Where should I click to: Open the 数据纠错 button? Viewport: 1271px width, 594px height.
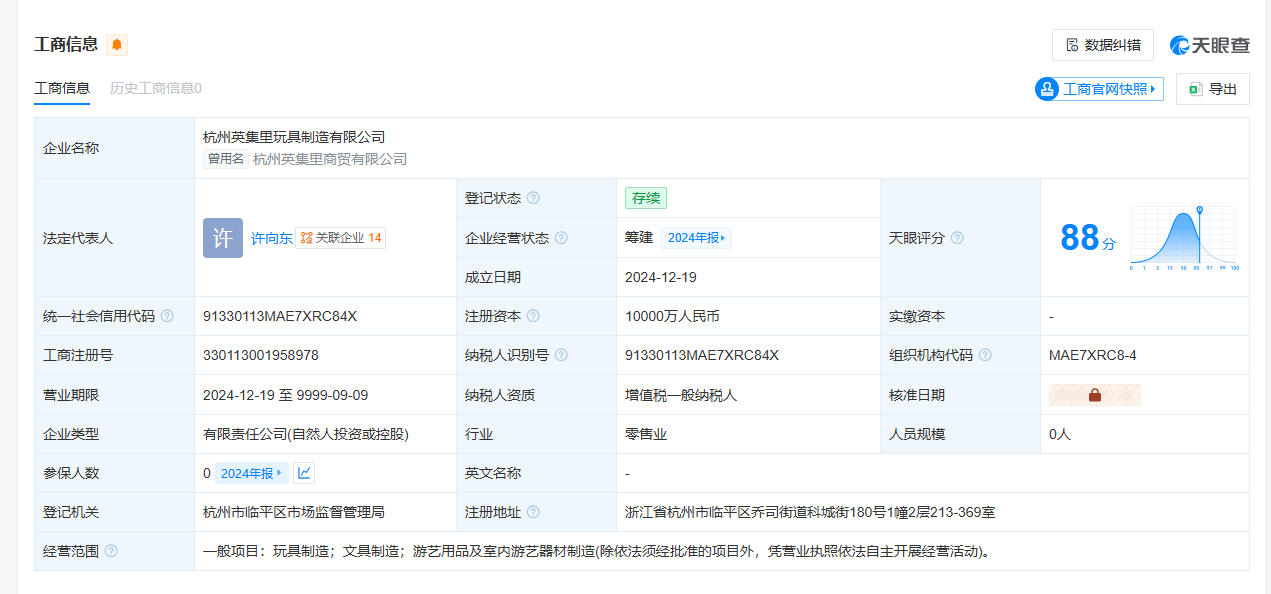point(1103,45)
